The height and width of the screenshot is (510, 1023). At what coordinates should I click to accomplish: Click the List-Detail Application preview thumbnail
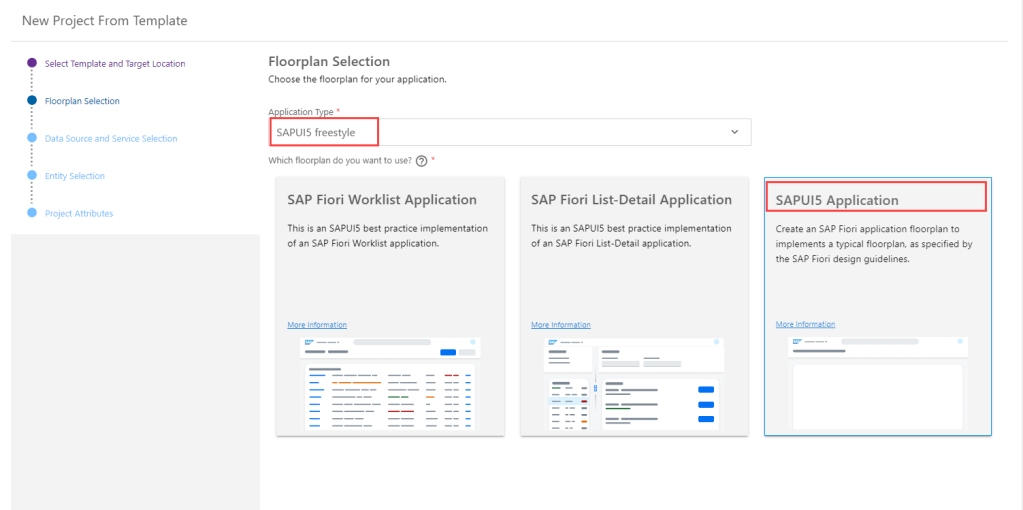pyautogui.click(x=634, y=384)
